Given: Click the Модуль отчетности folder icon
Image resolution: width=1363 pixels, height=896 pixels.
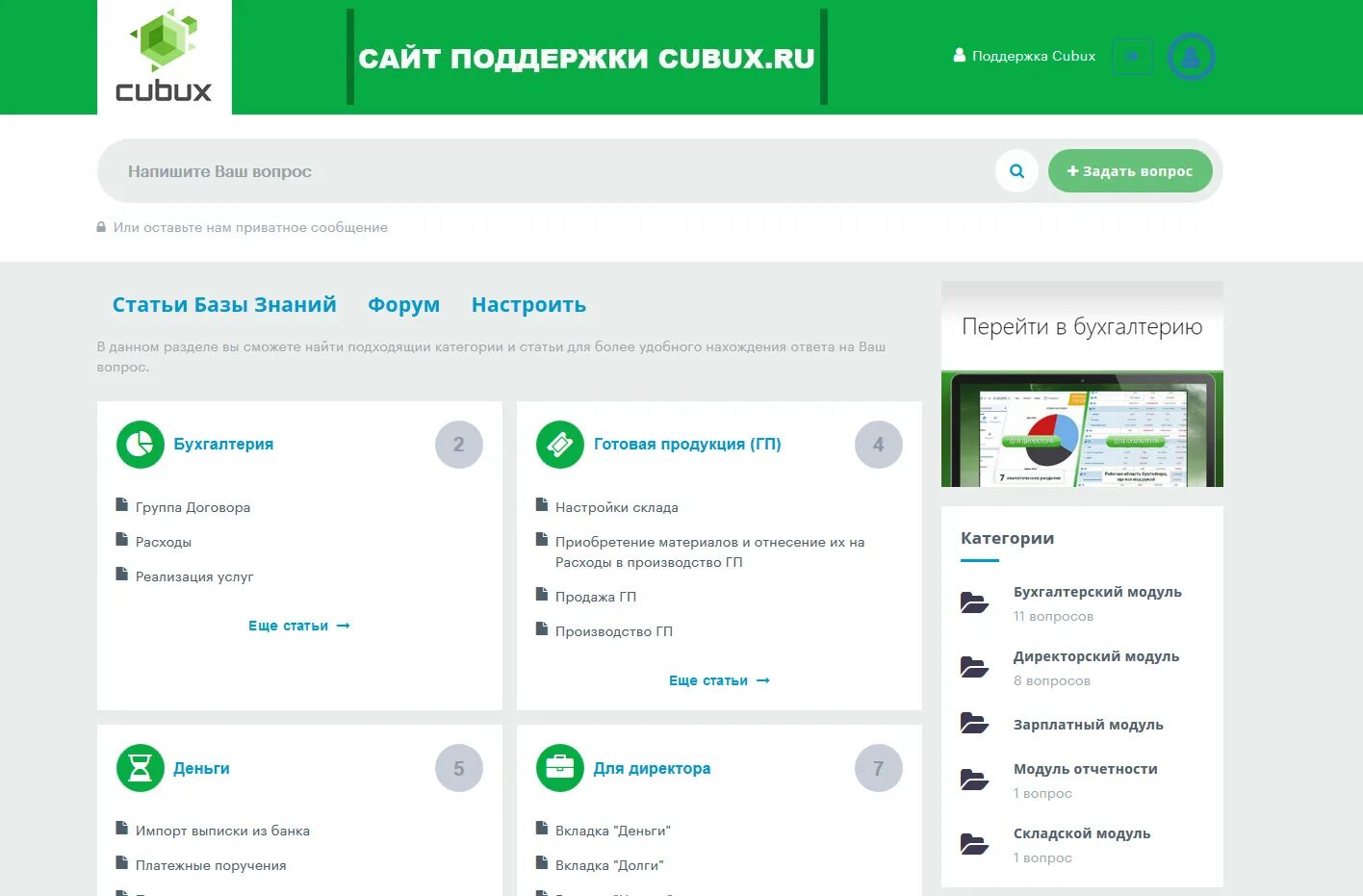Looking at the screenshot, I should pyautogui.click(x=974, y=780).
